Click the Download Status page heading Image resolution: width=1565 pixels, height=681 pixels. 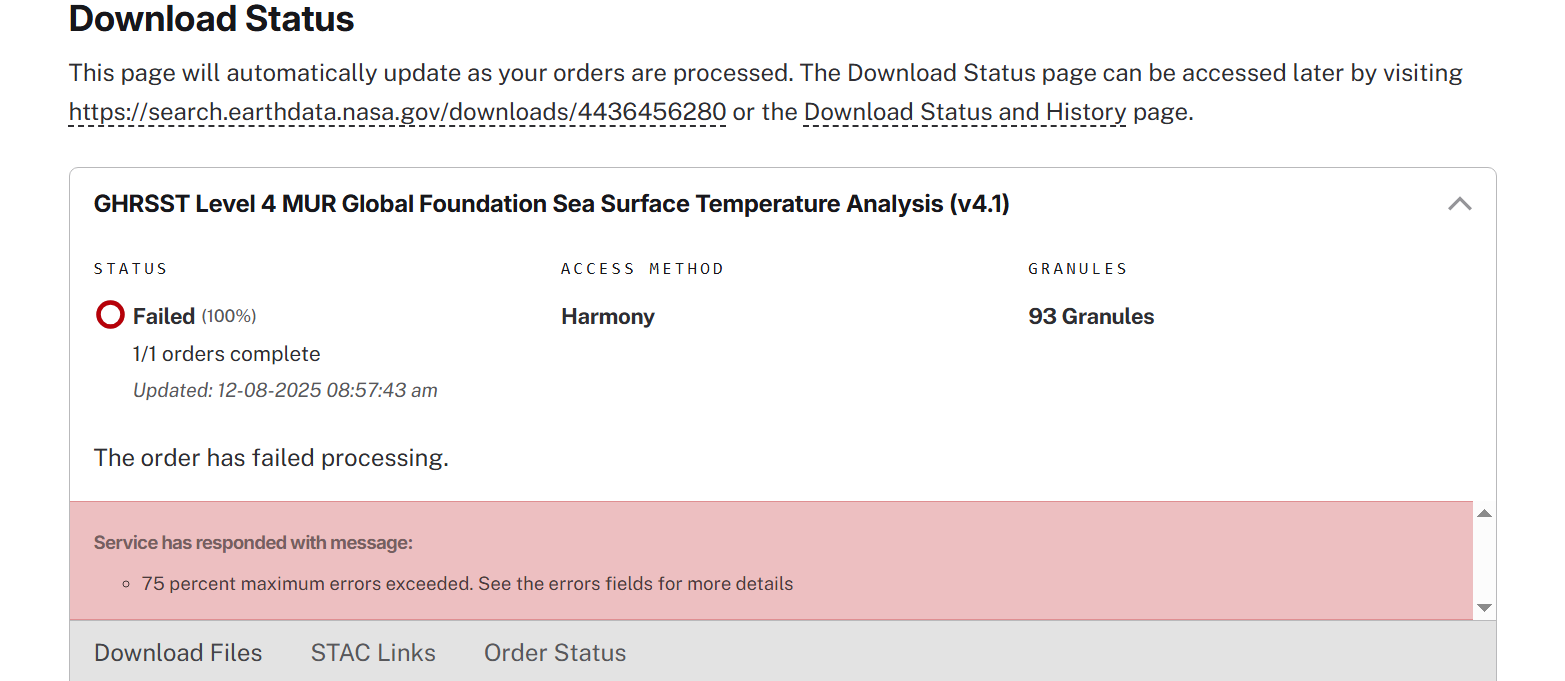coord(210,19)
